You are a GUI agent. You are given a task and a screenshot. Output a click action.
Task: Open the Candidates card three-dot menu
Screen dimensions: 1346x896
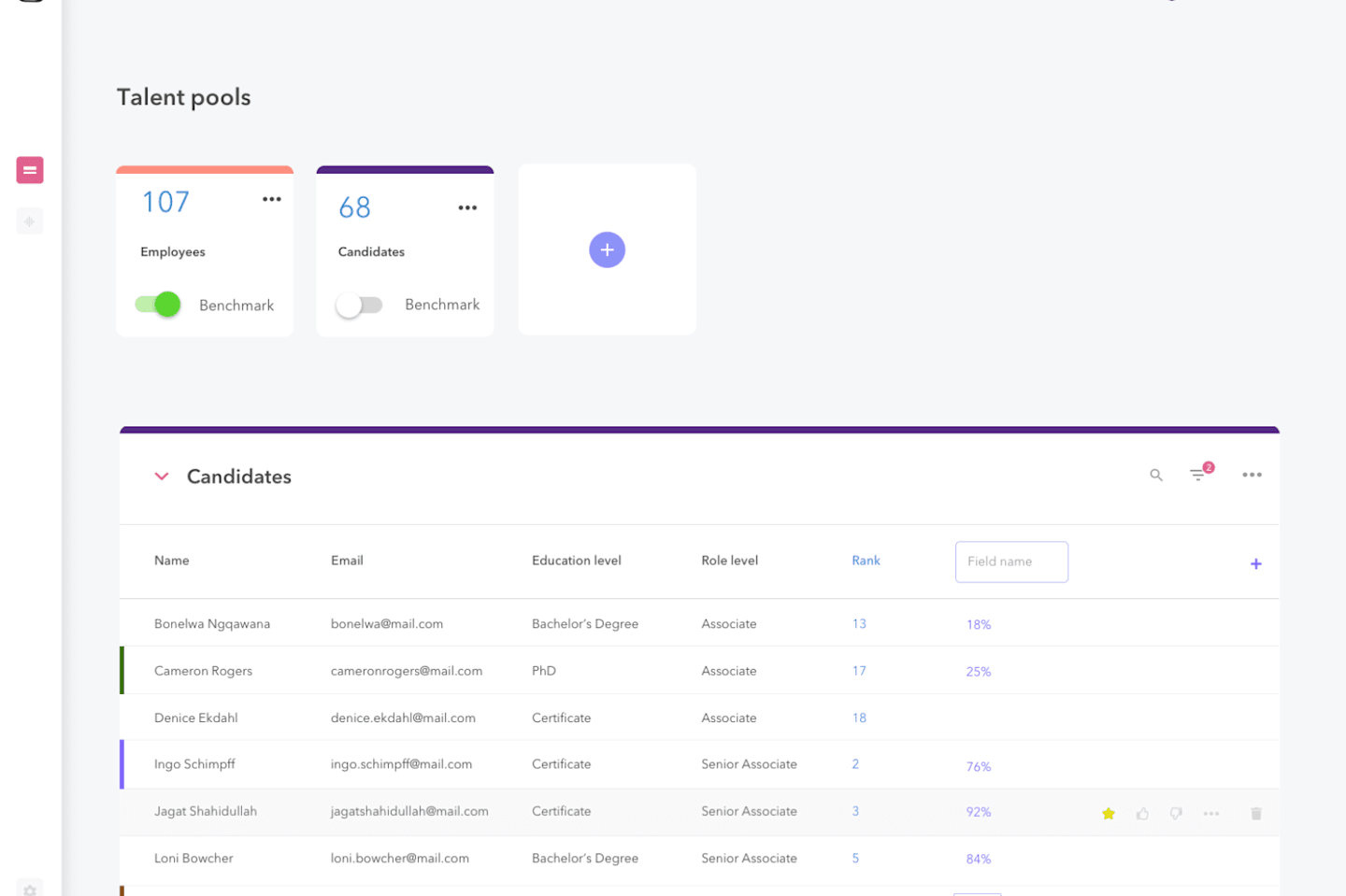(467, 207)
